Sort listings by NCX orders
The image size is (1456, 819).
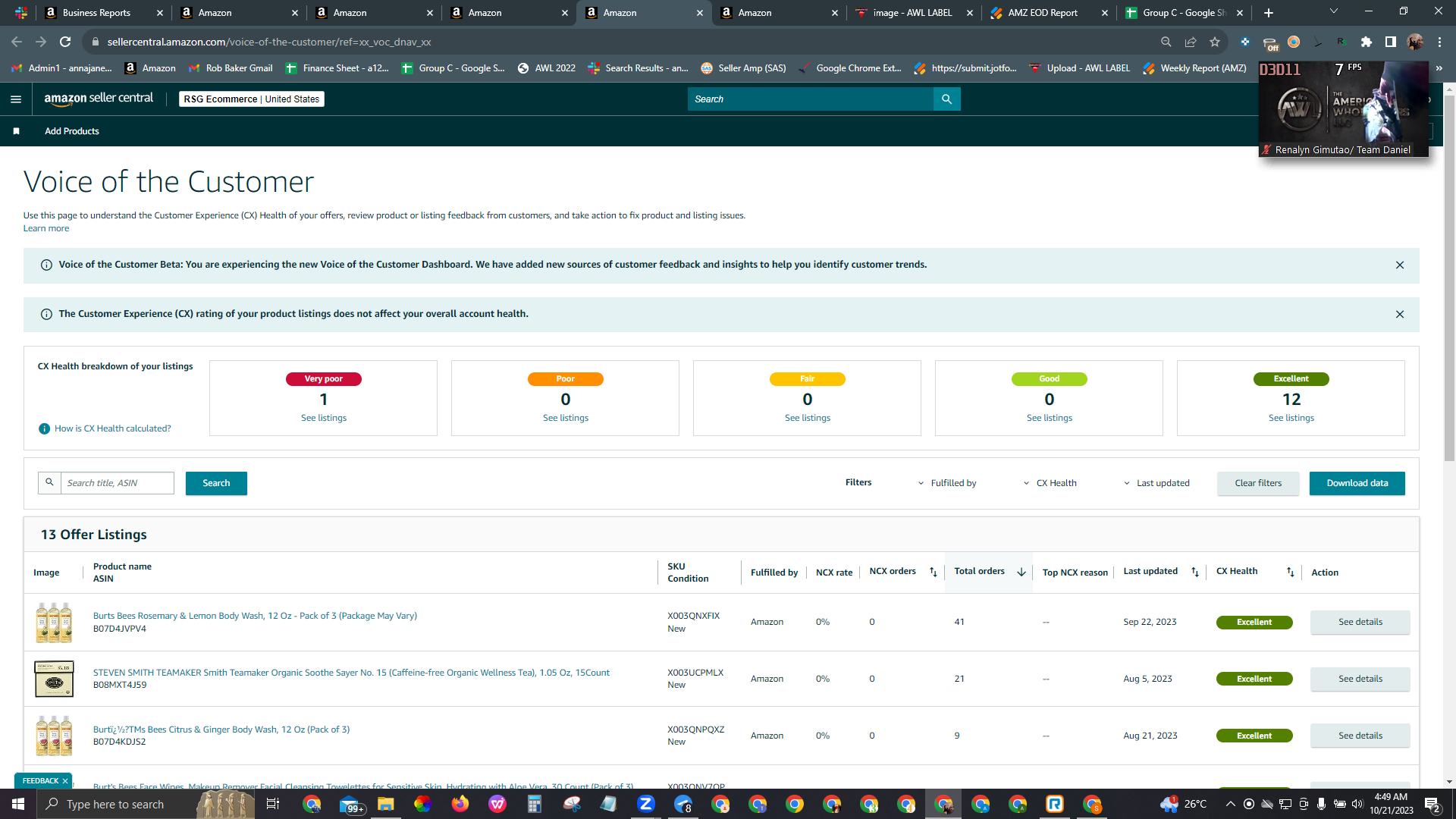coord(934,573)
